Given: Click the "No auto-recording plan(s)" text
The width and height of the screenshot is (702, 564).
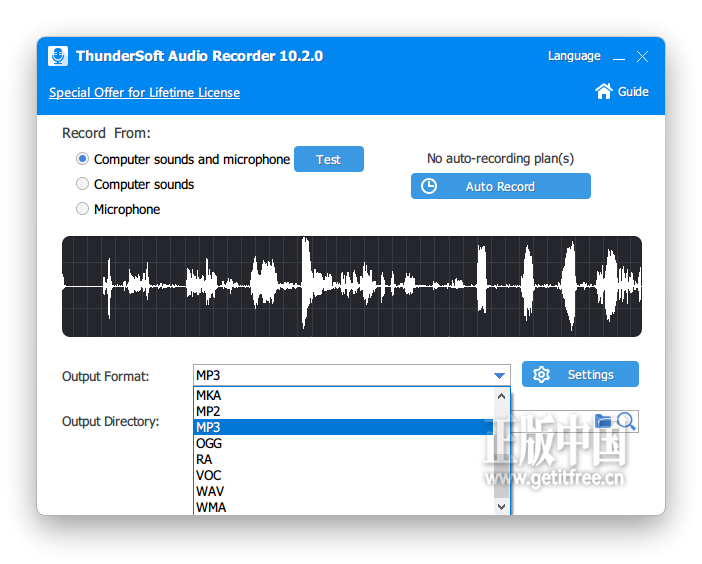Looking at the screenshot, I should coord(501,158).
